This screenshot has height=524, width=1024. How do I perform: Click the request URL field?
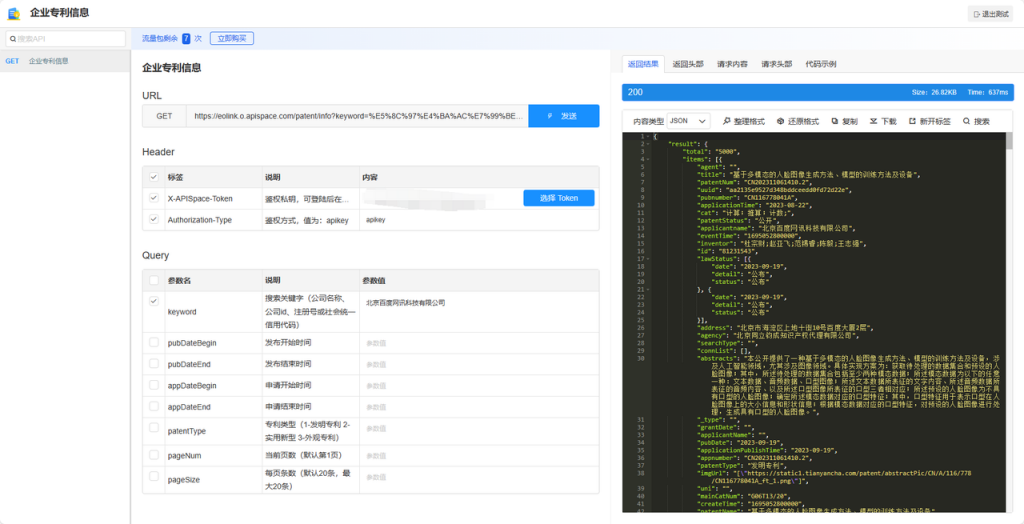coord(357,116)
